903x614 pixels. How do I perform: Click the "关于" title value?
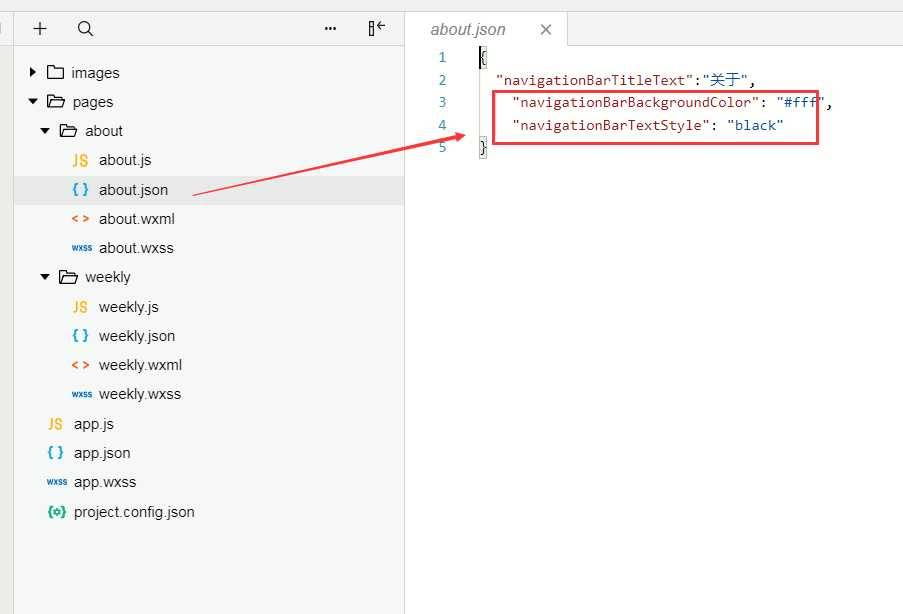coord(725,79)
